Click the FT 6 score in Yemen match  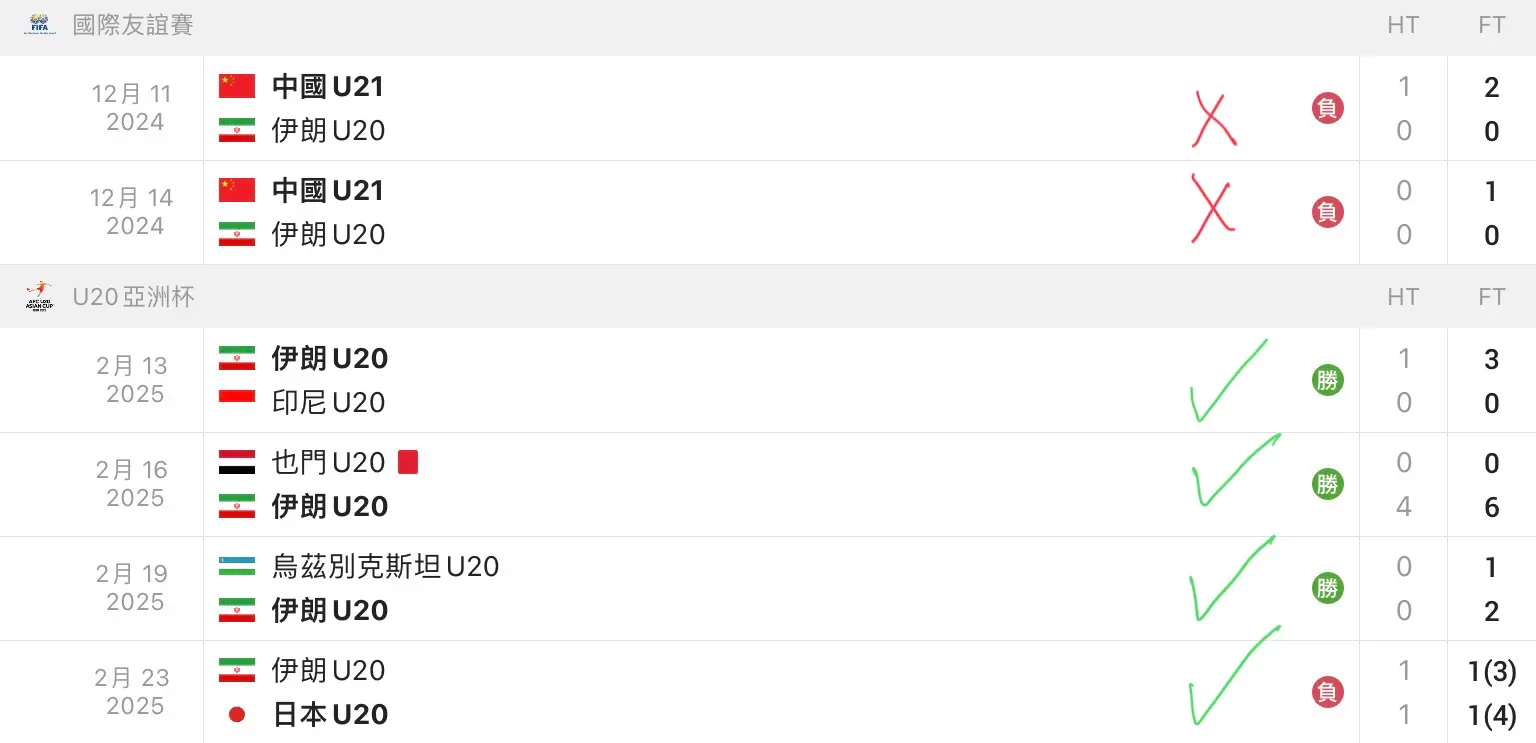click(x=1492, y=507)
